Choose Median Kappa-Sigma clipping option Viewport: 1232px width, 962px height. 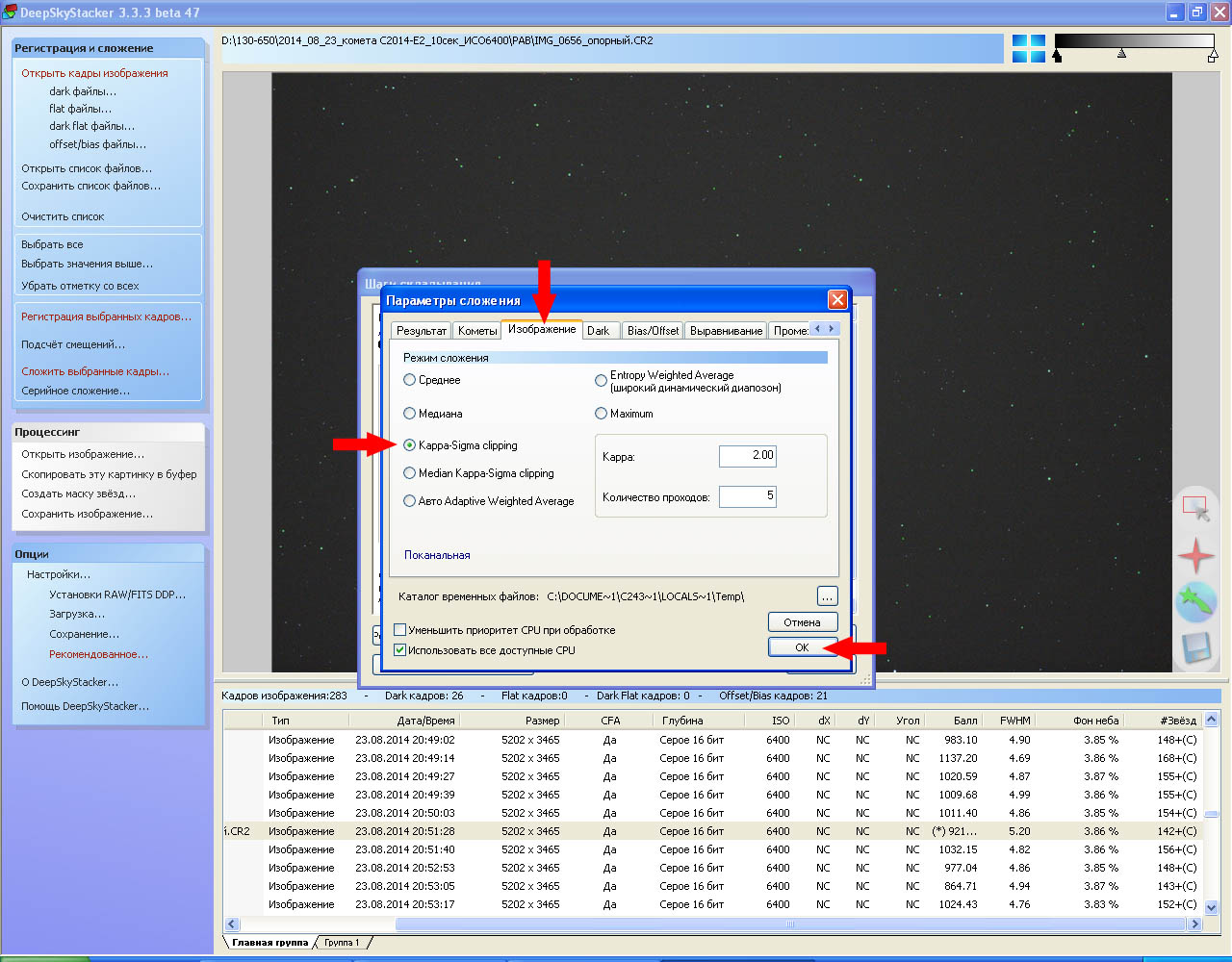(410, 473)
